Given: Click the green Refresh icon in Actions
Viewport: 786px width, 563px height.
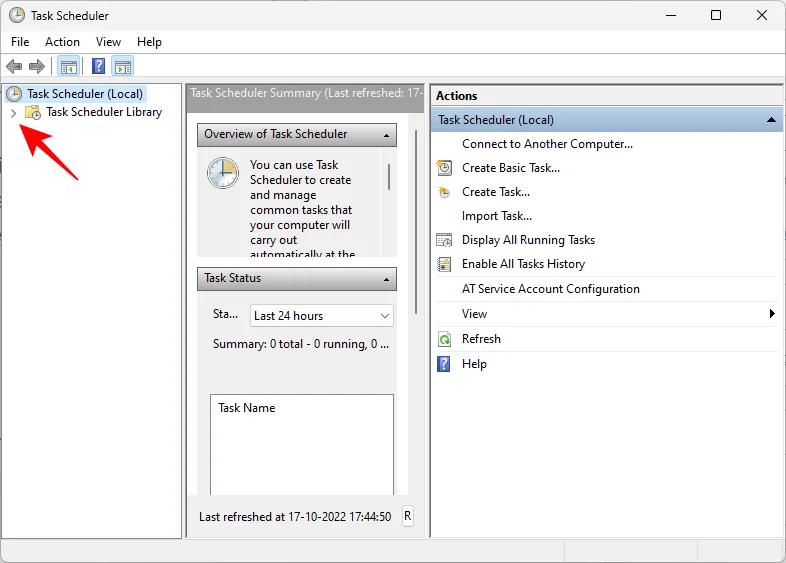Looking at the screenshot, I should (445, 339).
